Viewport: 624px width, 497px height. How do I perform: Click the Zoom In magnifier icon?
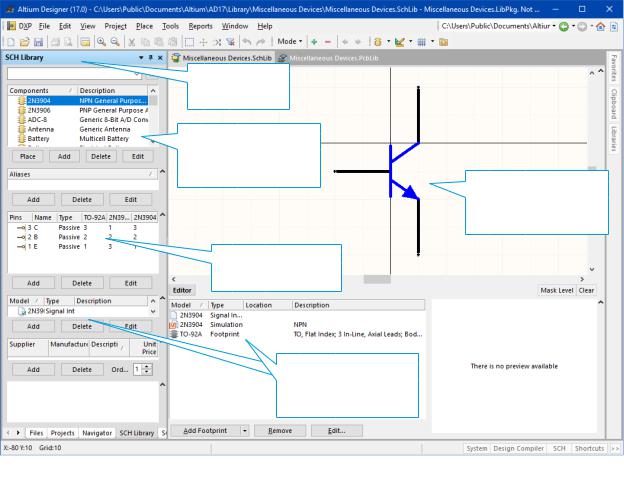[101, 42]
